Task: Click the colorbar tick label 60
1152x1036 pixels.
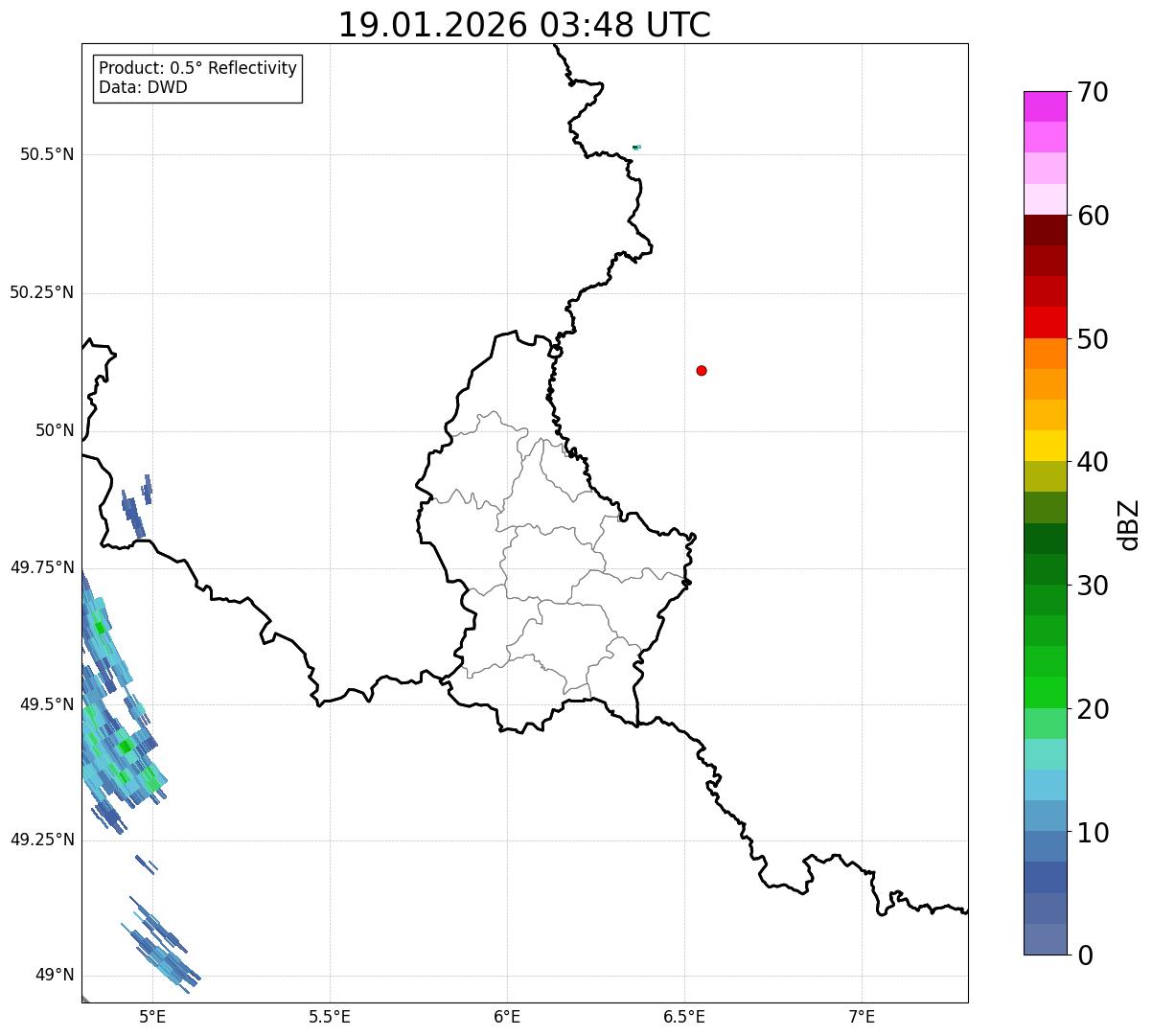Action: [1093, 216]
